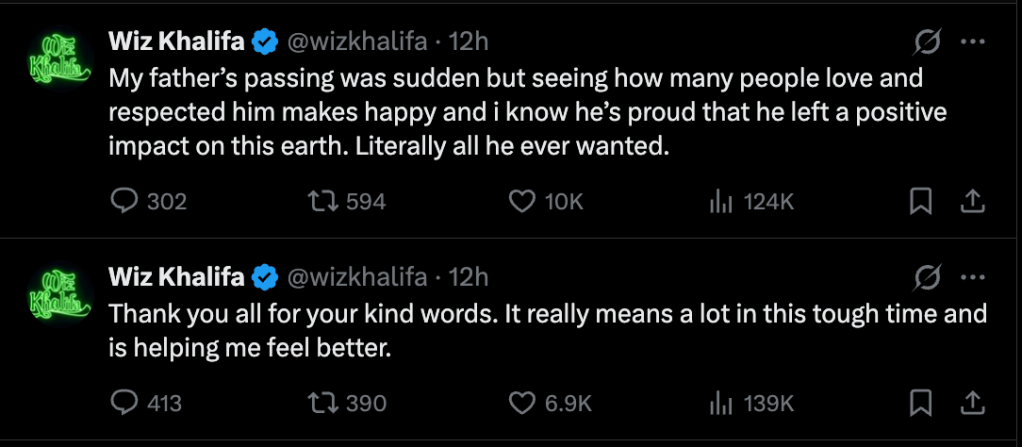Screen dimensions: 1022x447
Task: Open the 12h timestamp on second tweet
Action: [x=469, y=276]
